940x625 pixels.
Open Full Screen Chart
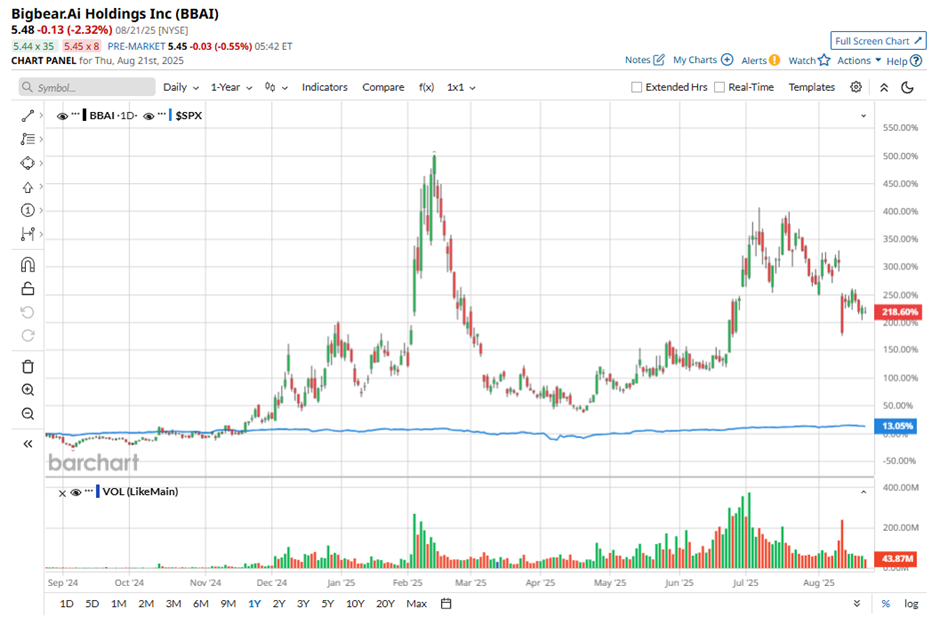click(x=878, y=41)
